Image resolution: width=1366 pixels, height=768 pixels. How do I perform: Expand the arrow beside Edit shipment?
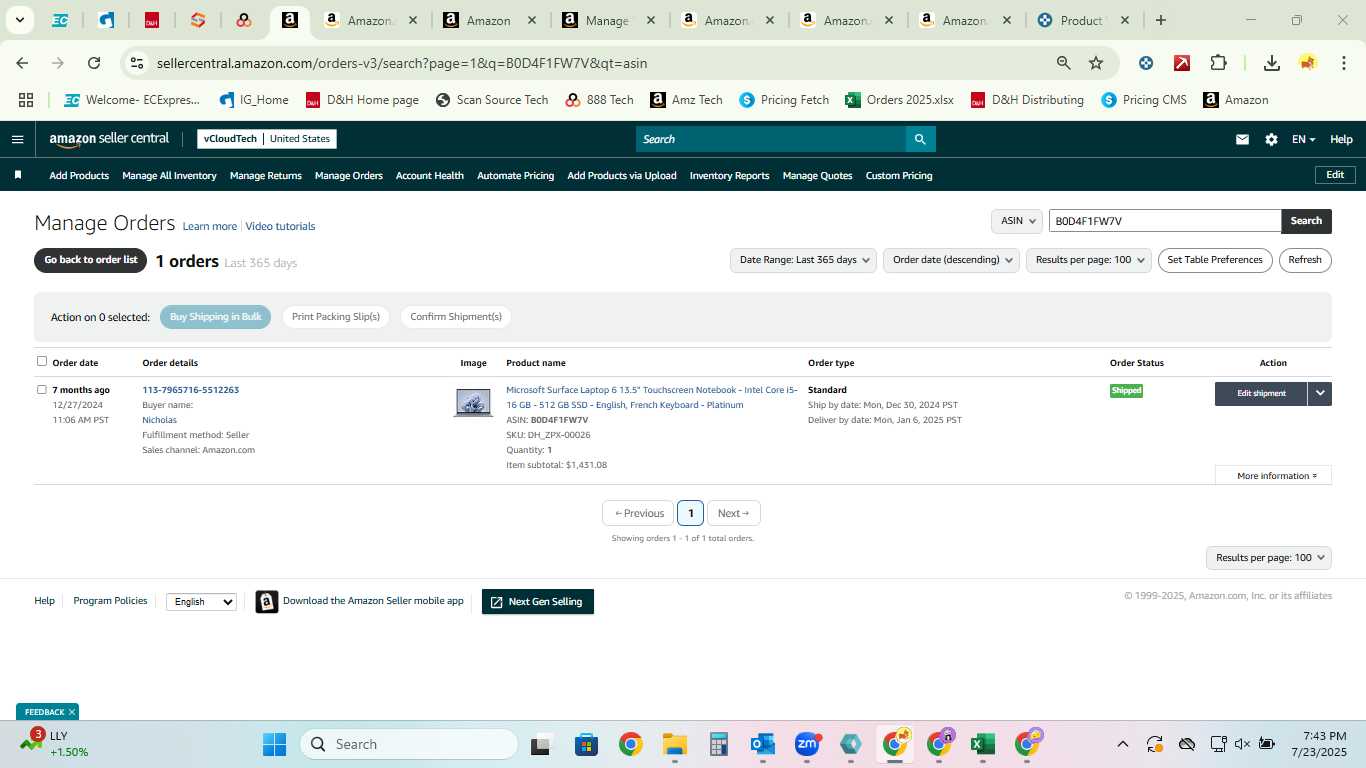click(x=1320, y=393)
